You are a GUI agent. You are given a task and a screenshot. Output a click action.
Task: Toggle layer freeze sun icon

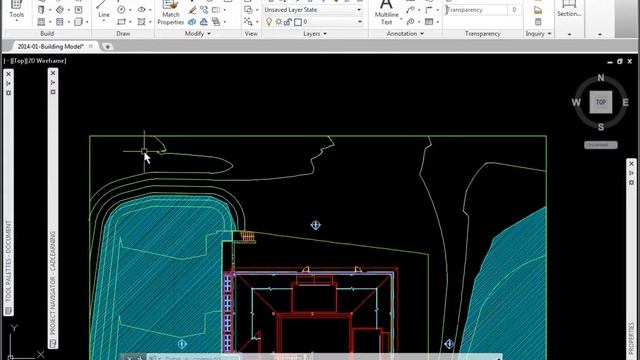[278, 22]
